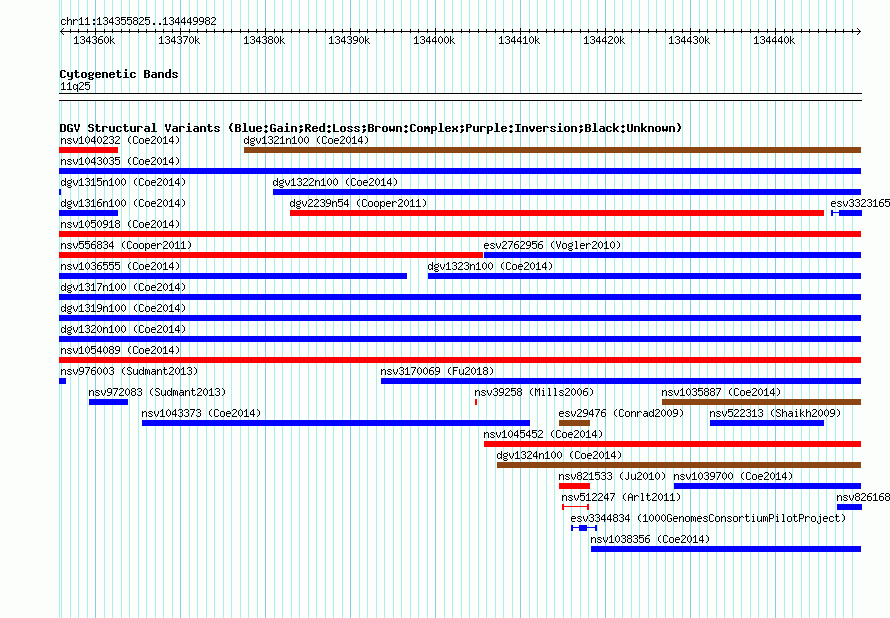
Task: Select the nsv3170069 (Fu2018) blue bar
Action: click(621, 381)
